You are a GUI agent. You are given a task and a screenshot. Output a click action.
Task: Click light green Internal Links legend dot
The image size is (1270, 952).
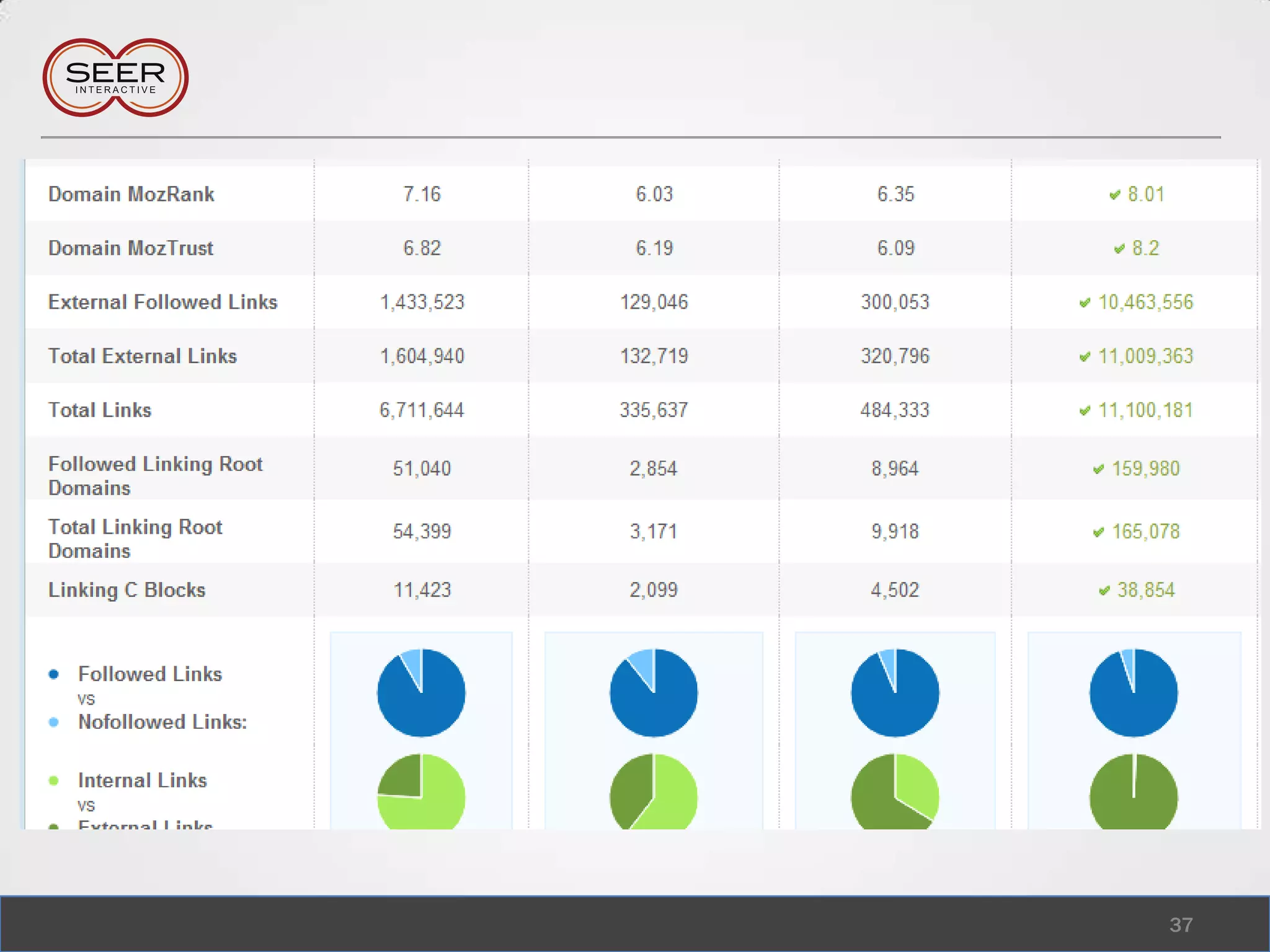[x=54, y=780]
